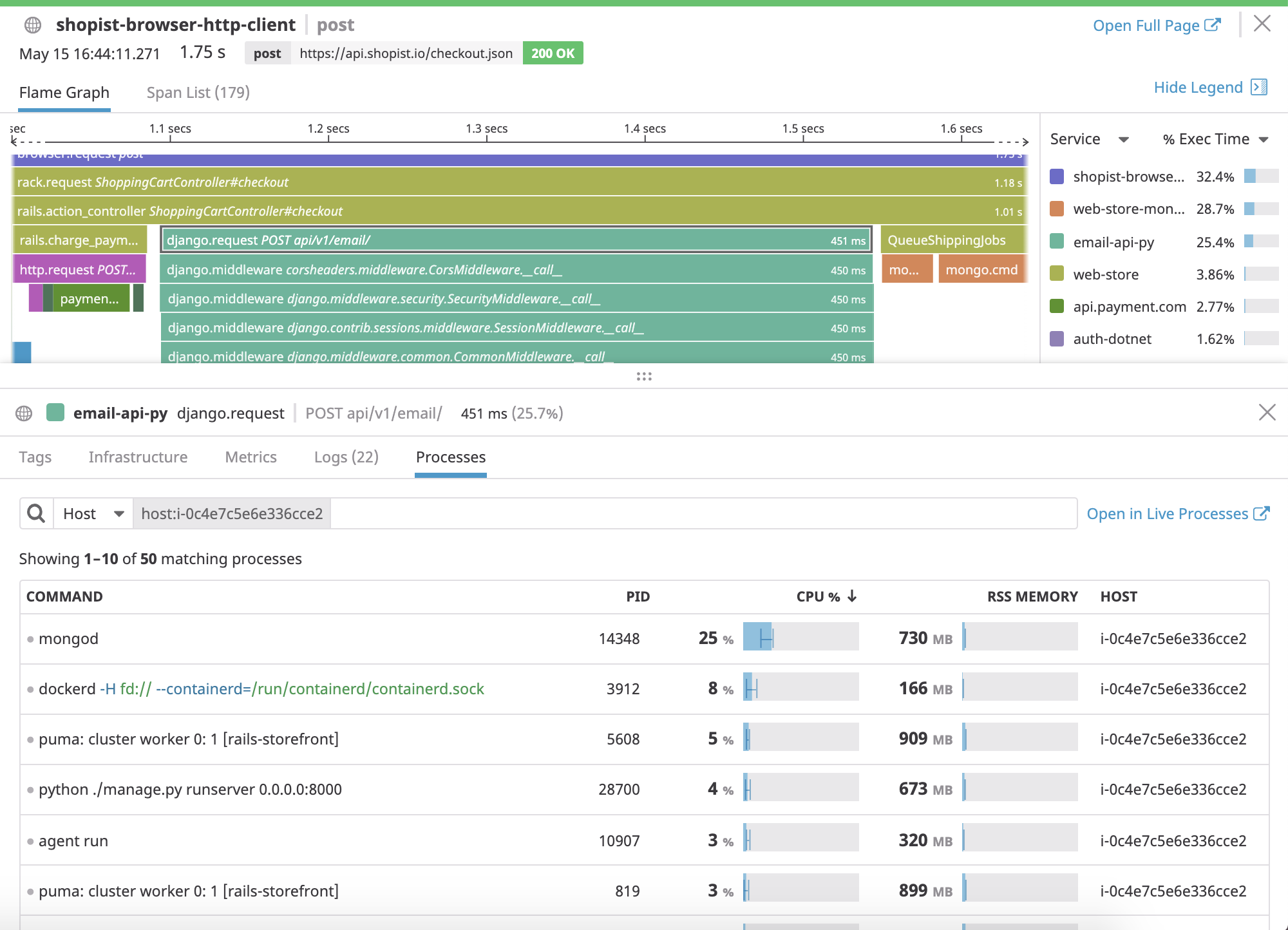Expand the Service legend dropdown
This screenshot has width=1288, height=930.
coord(1124,139)
